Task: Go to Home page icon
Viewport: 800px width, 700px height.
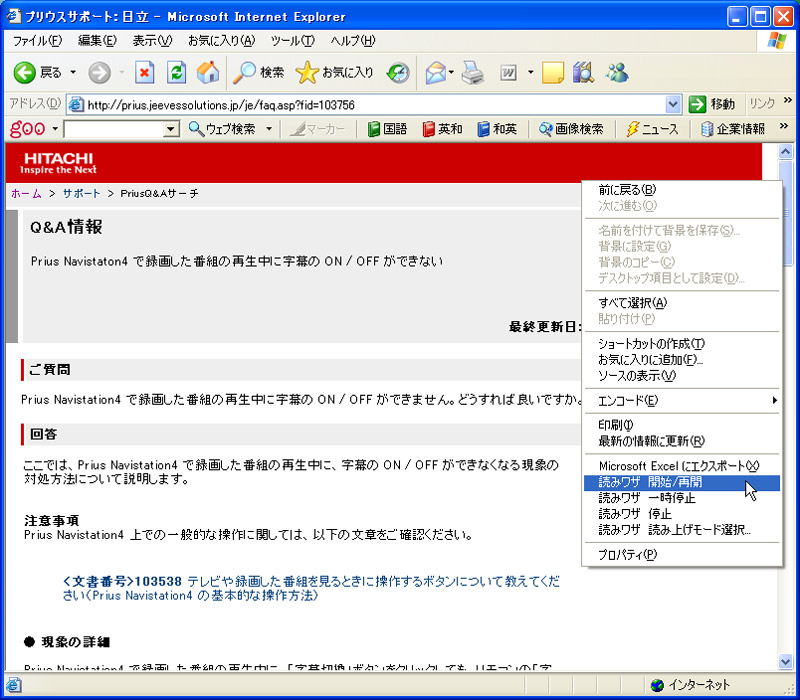Action: click(208, 72)
